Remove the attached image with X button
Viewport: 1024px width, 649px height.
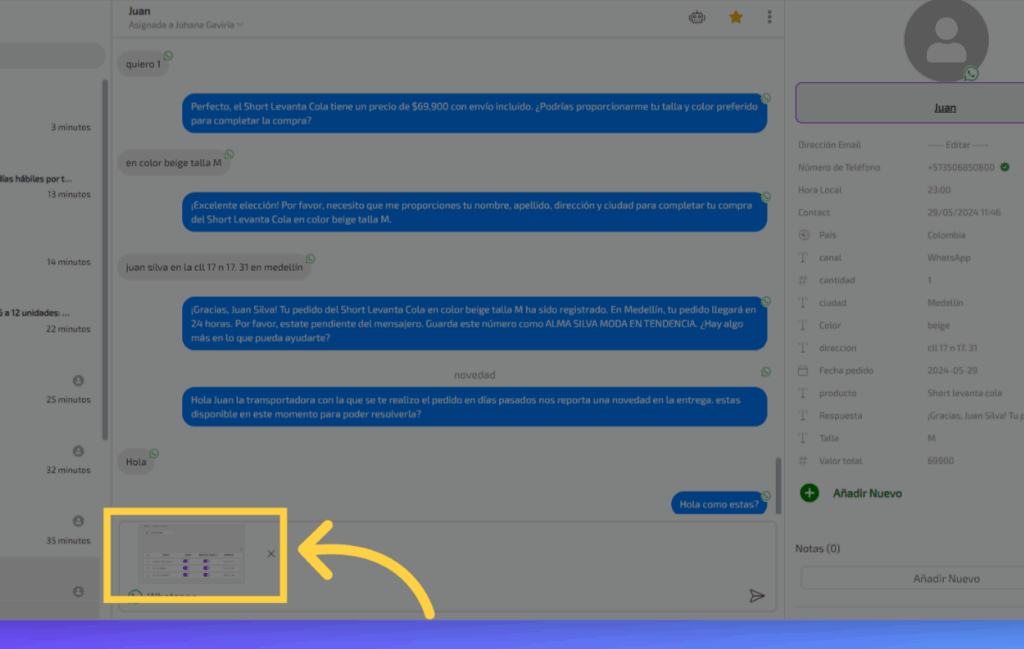tap(271, 554)
